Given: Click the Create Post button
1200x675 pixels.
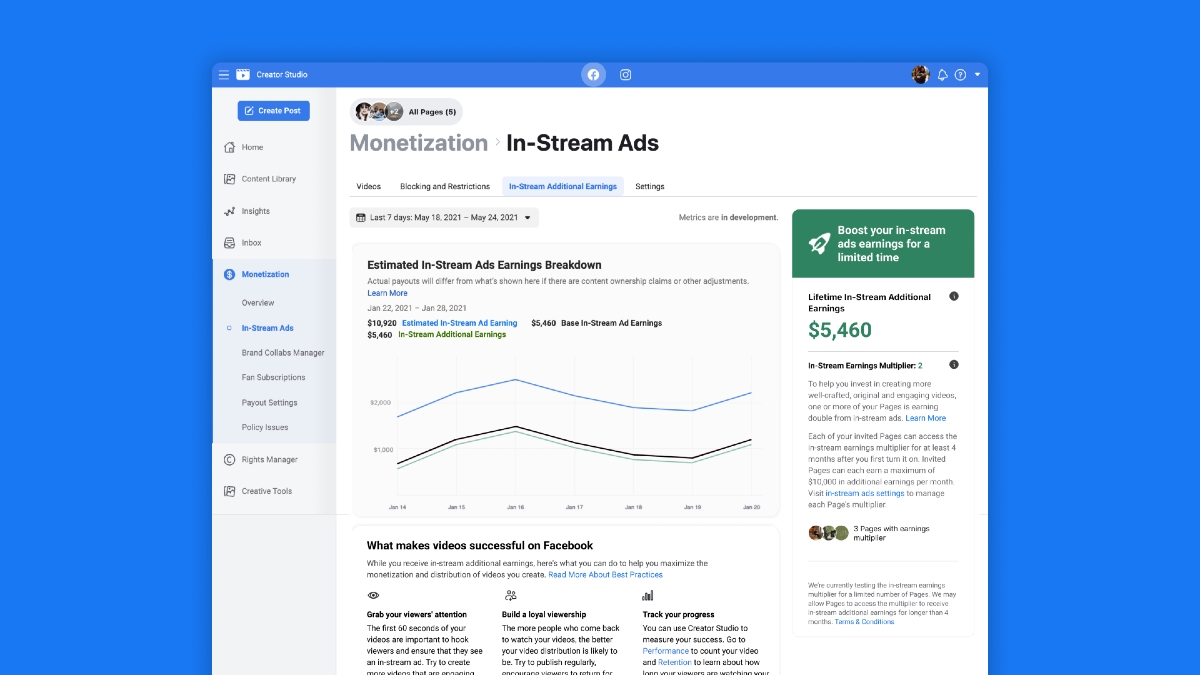Looking at the screenshot, I should [273, 110].
